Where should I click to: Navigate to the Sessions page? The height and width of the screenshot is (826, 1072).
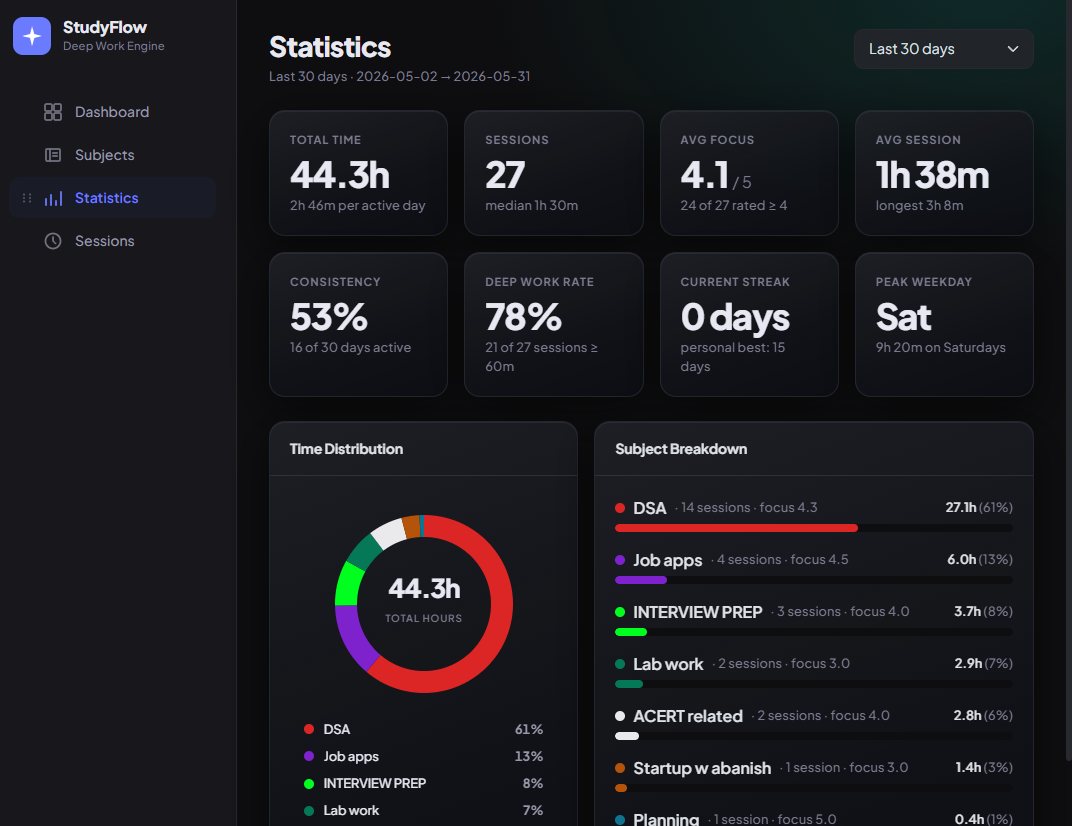(x=113, y=241)
